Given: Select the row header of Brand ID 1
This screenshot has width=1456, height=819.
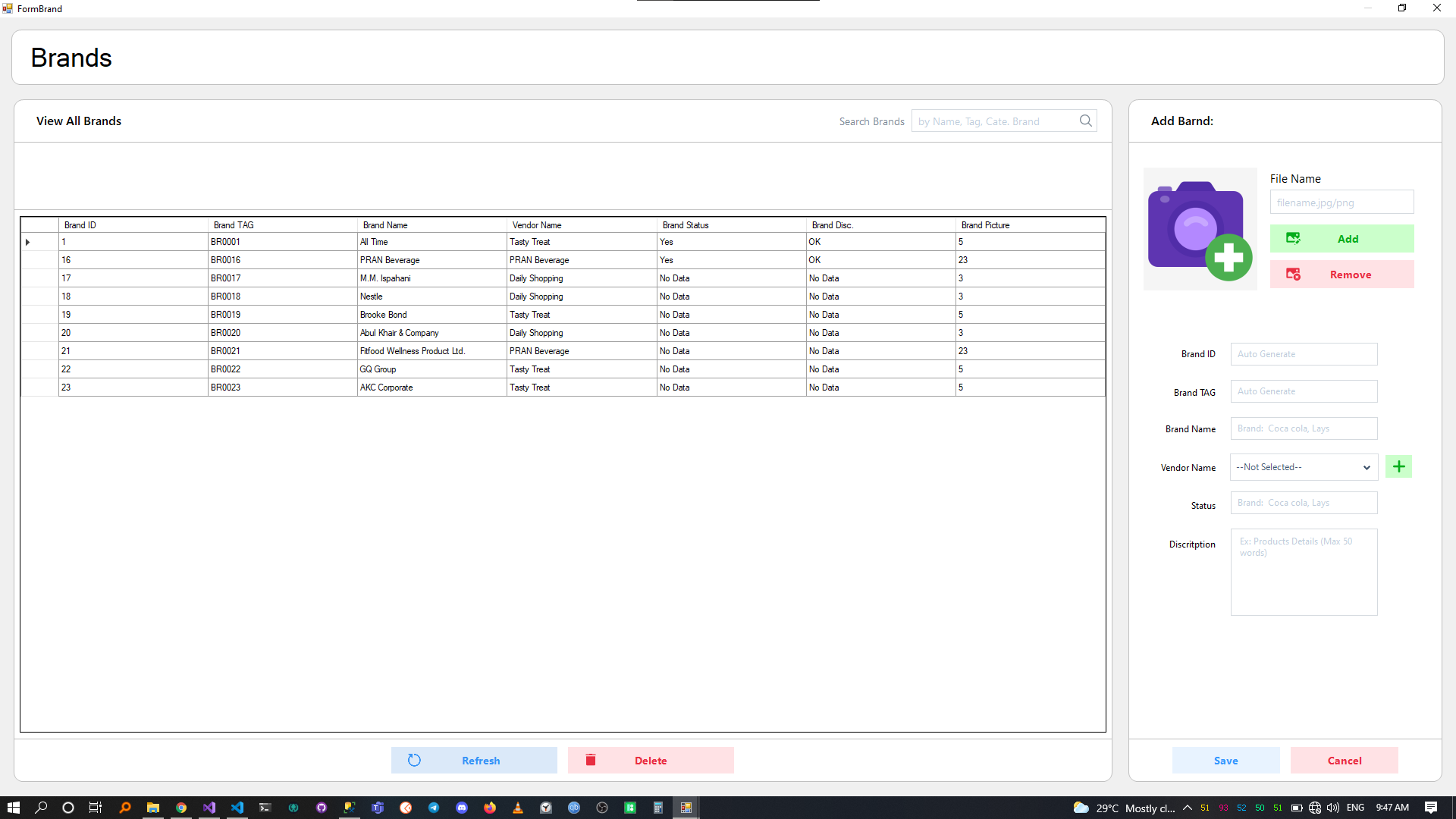Looking at the screenshot, I should coord(39,242).
